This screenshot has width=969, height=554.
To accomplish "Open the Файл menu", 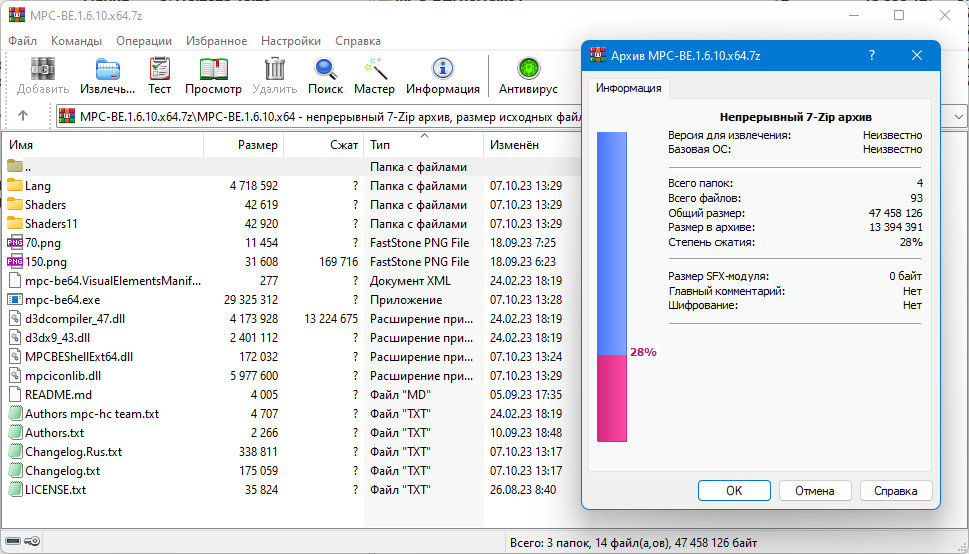I will 22,41.
